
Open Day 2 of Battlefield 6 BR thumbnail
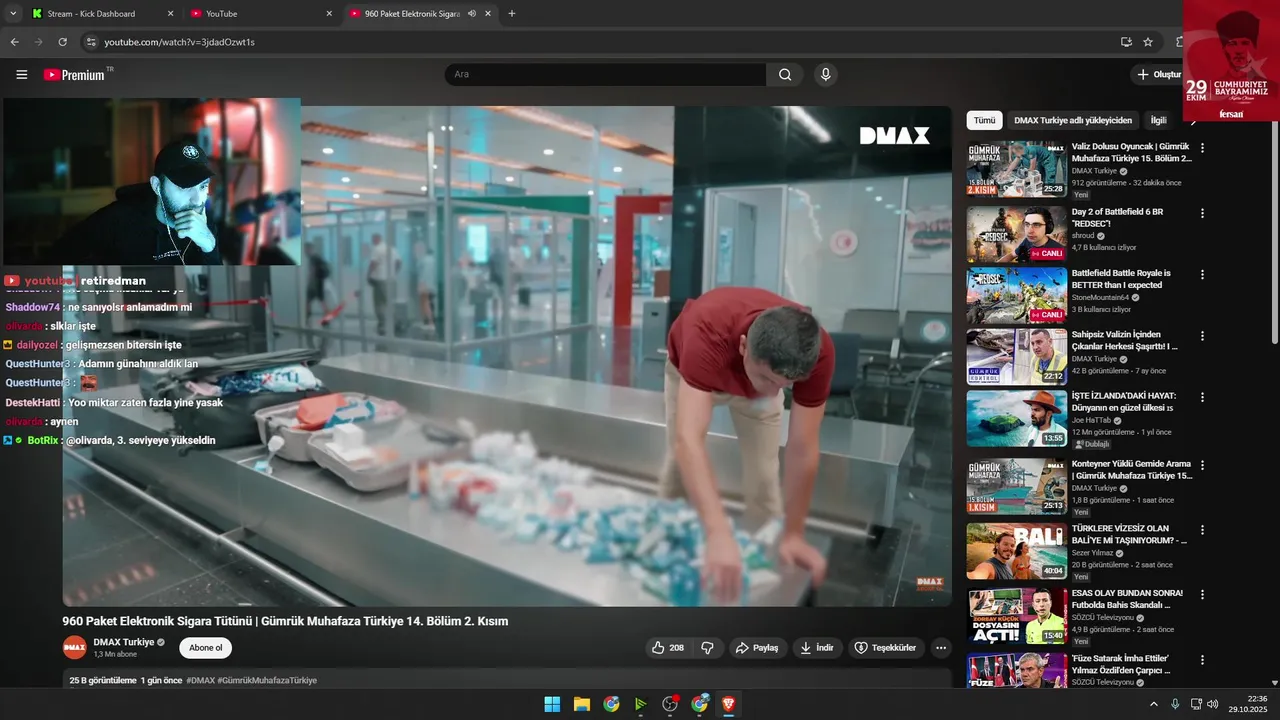1016,234
